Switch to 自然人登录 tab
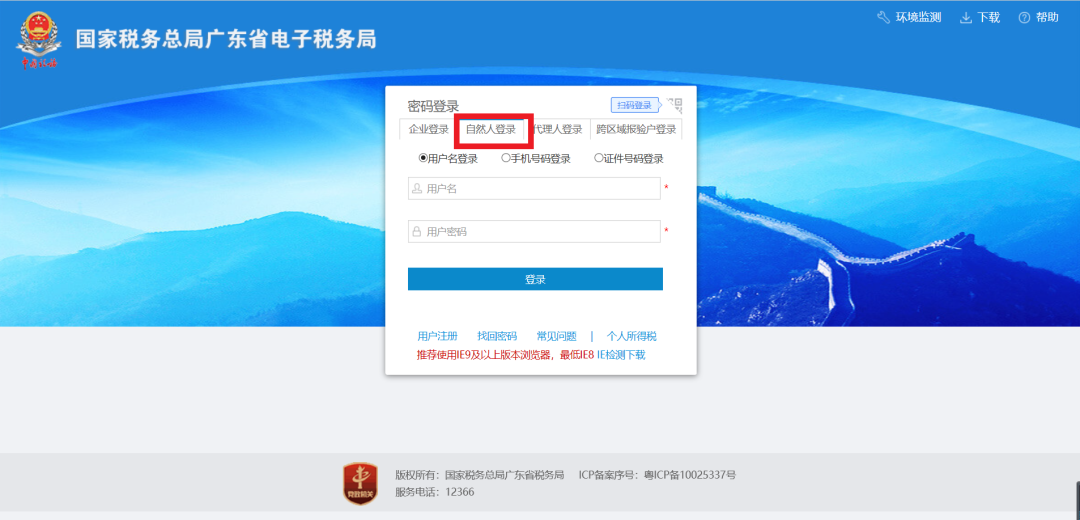This screenshot has height=520, width=1080. click(490, 129)
